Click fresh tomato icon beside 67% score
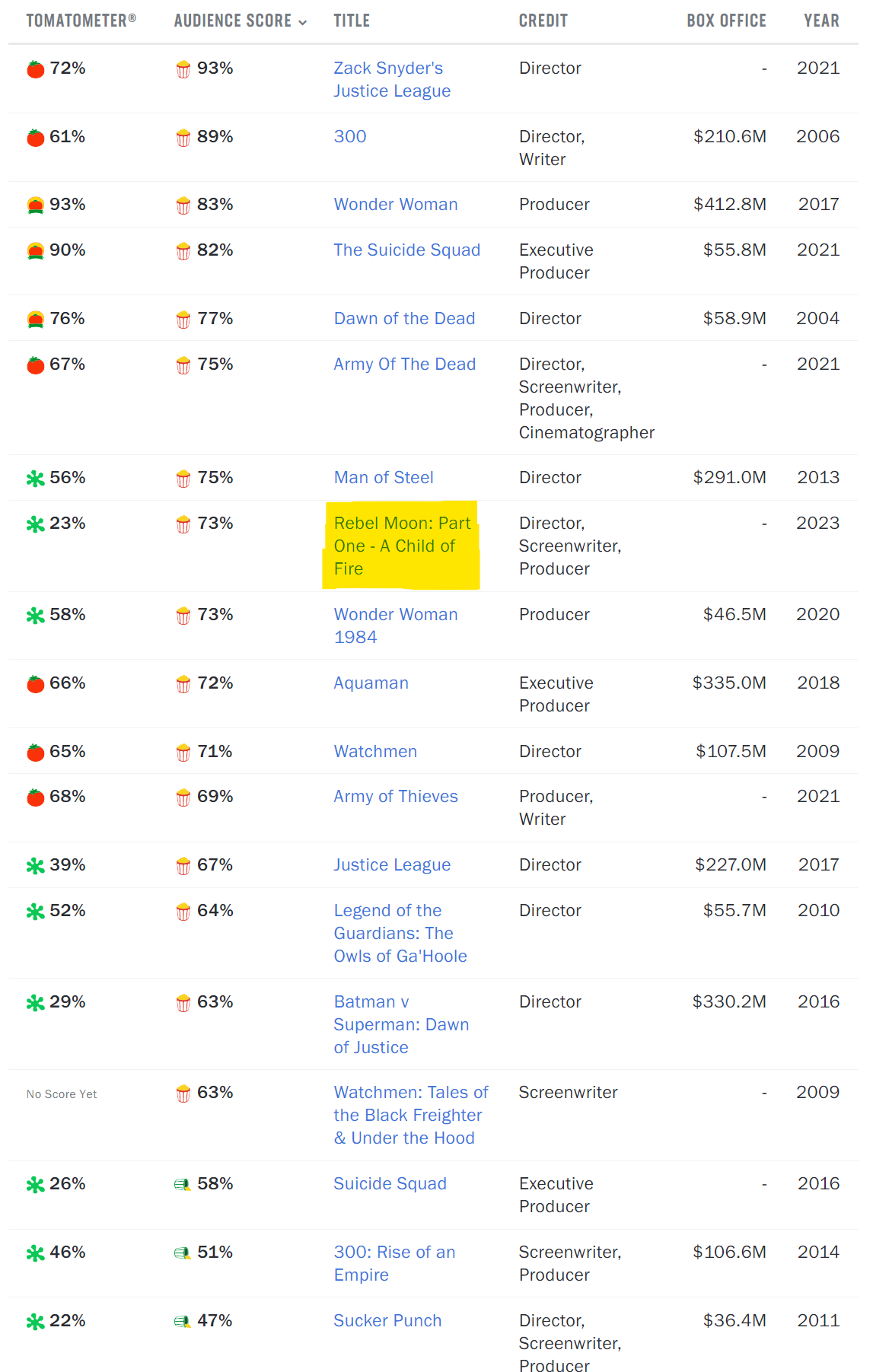The width and height of the screenshot is (873, 1372). (35, 365)
